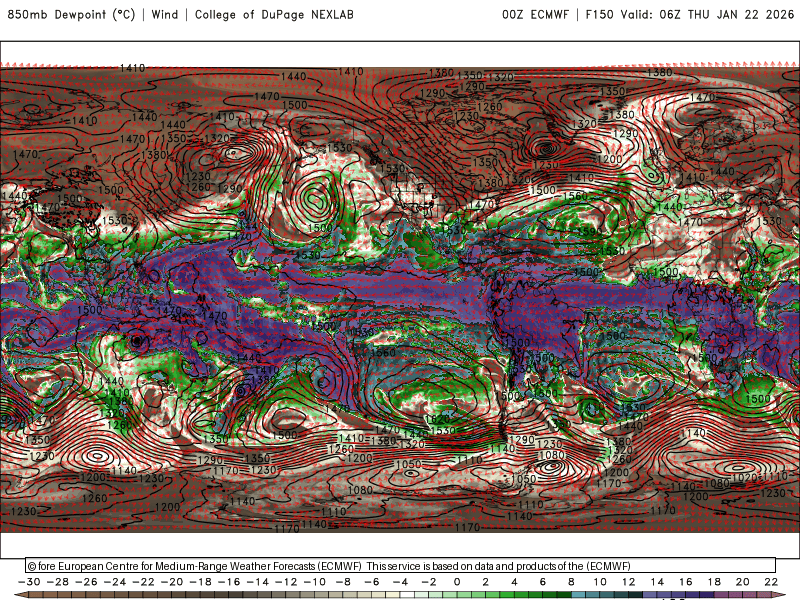Click the "850mb Dewpoint (°C)" title text
The height and width of the screenshot is (600, 800).
pyautogui.click(x=71, y=14)
